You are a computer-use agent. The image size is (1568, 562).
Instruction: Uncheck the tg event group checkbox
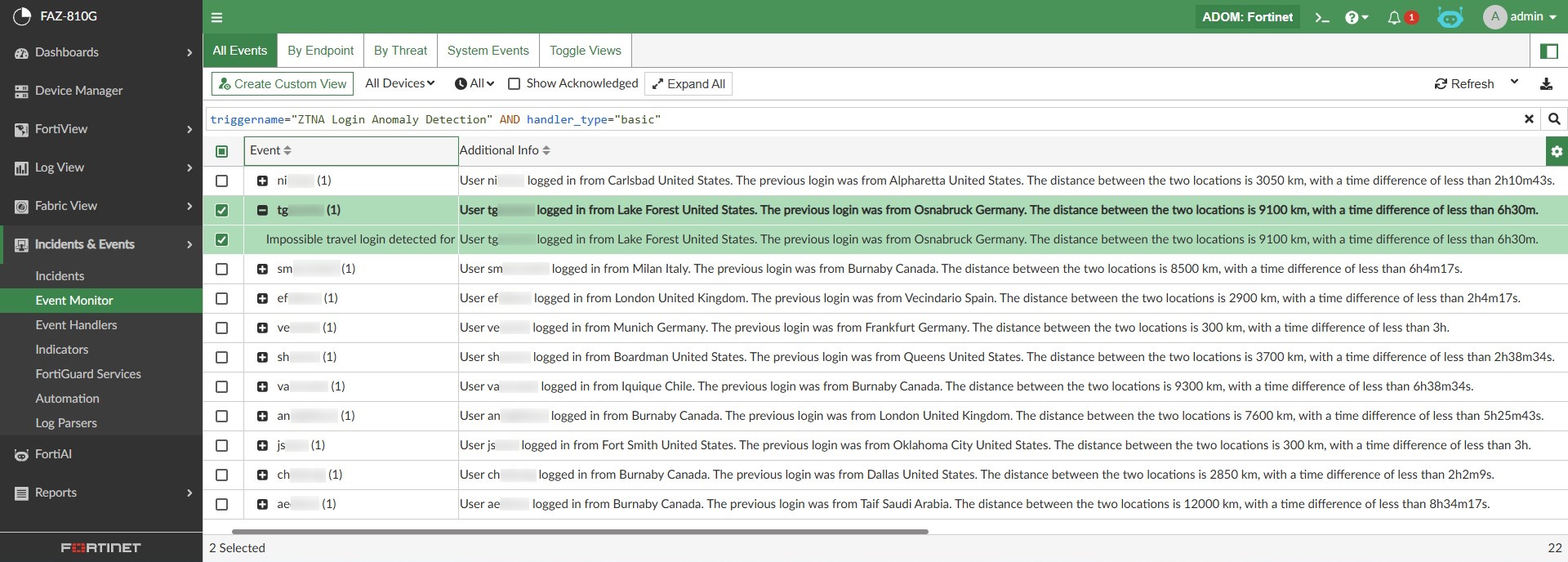click(x=221, y=211)
